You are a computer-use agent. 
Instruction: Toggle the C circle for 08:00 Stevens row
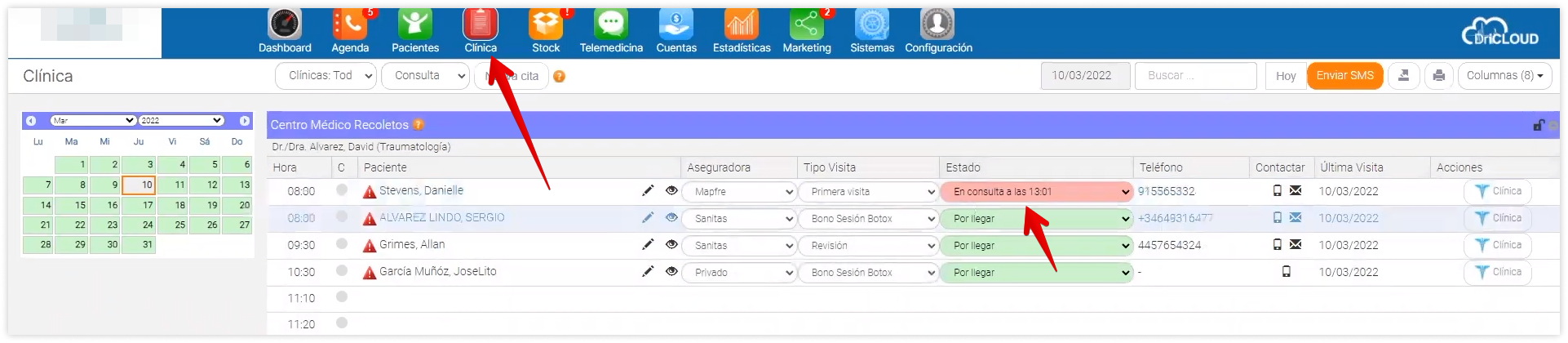tap(342, 190)
